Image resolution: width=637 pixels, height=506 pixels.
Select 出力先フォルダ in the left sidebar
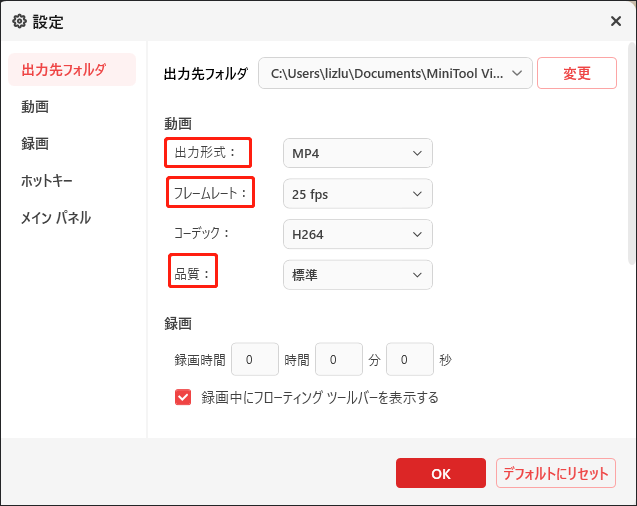click(72, 69)
